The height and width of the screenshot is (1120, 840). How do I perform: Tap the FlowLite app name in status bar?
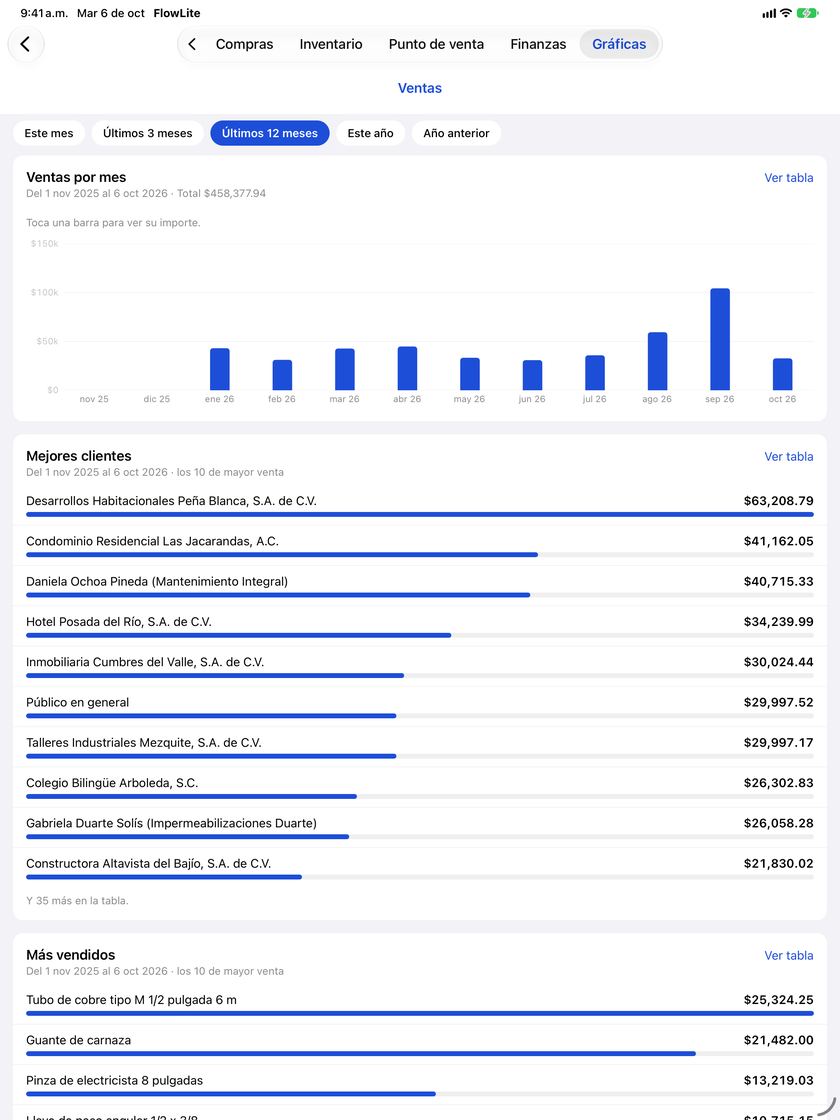coord(177,13)
